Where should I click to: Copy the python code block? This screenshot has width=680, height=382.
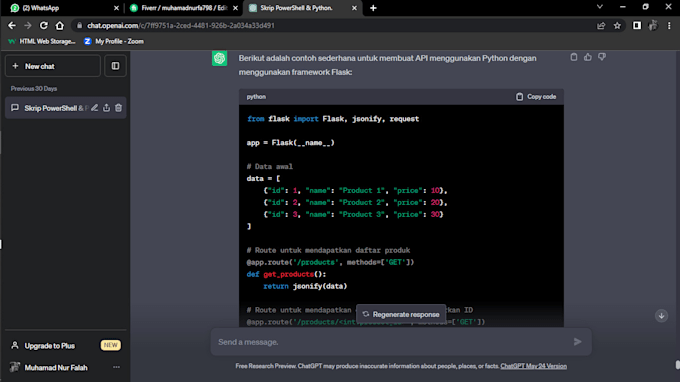tap(536, 97)
